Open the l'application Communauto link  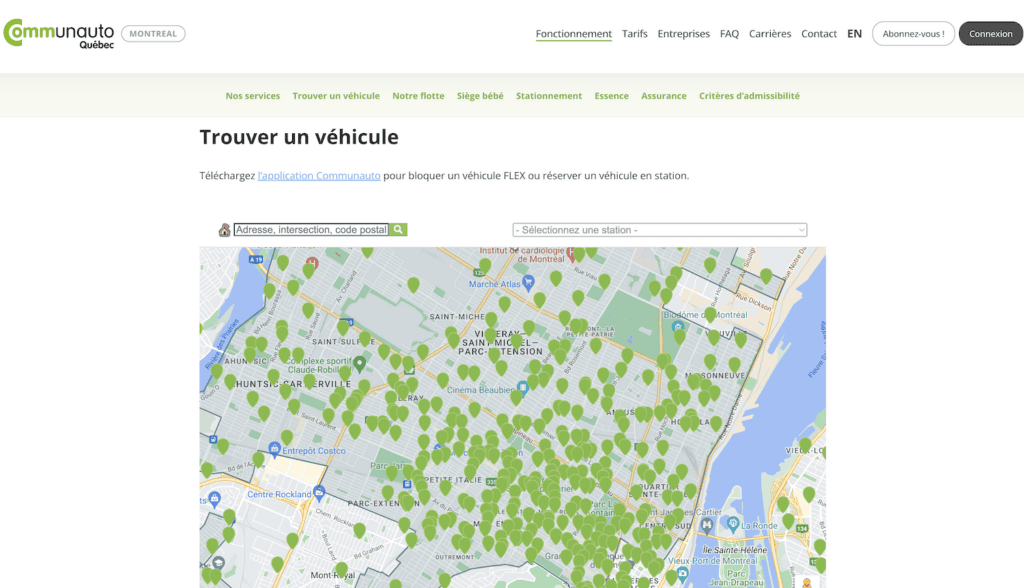click(x=318, y=175)
